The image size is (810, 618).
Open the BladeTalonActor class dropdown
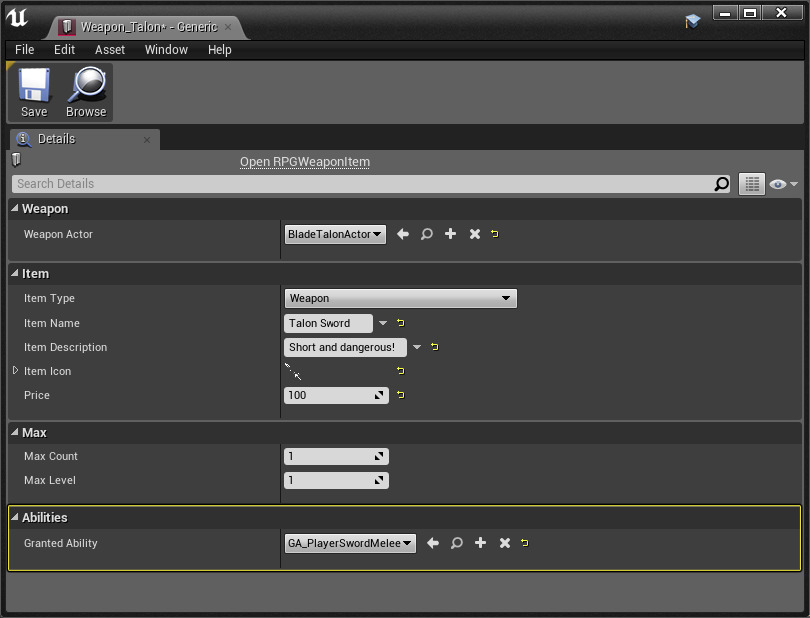pos(335,234)
